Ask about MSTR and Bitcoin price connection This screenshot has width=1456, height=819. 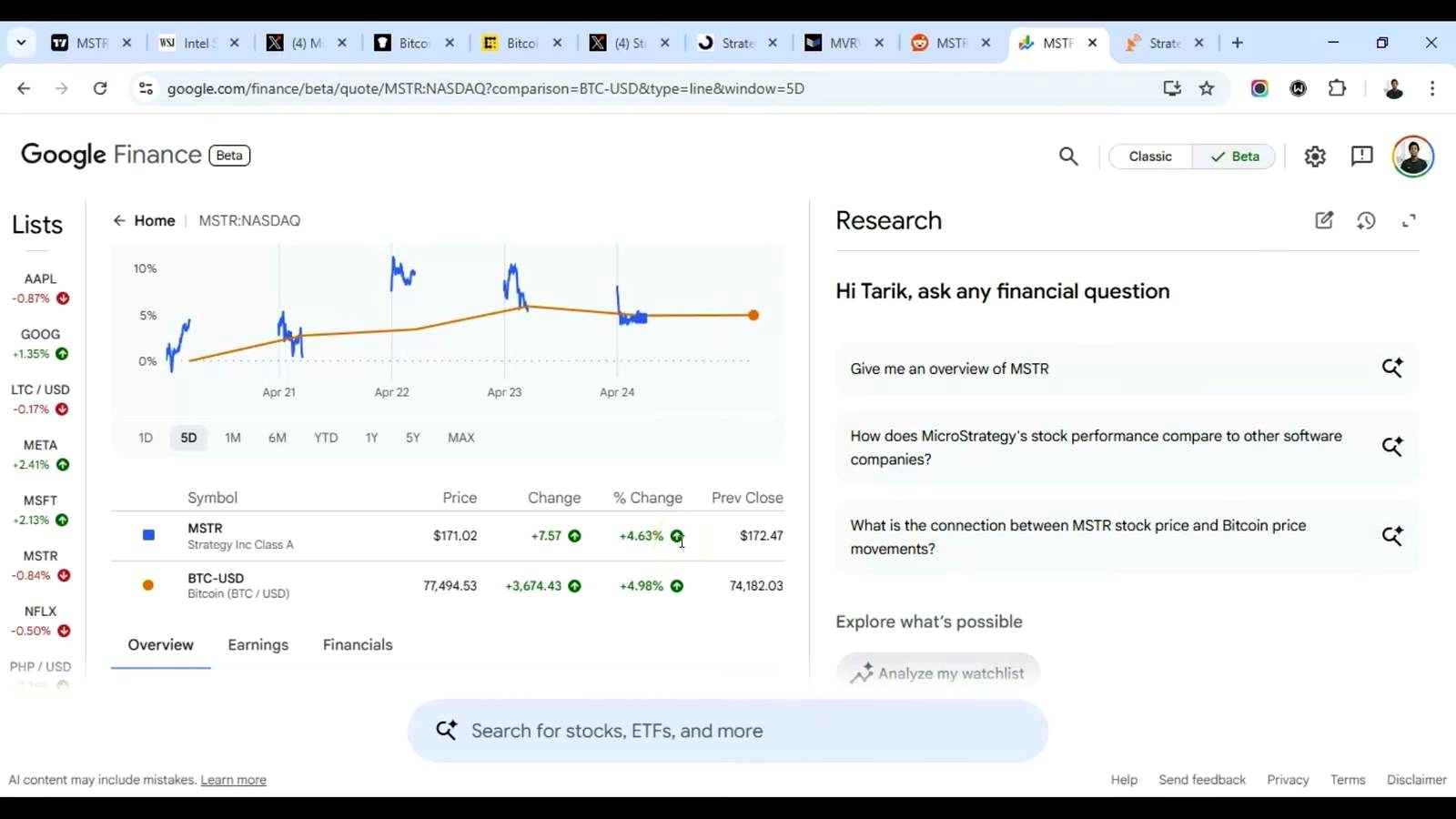coord(1127,537)
